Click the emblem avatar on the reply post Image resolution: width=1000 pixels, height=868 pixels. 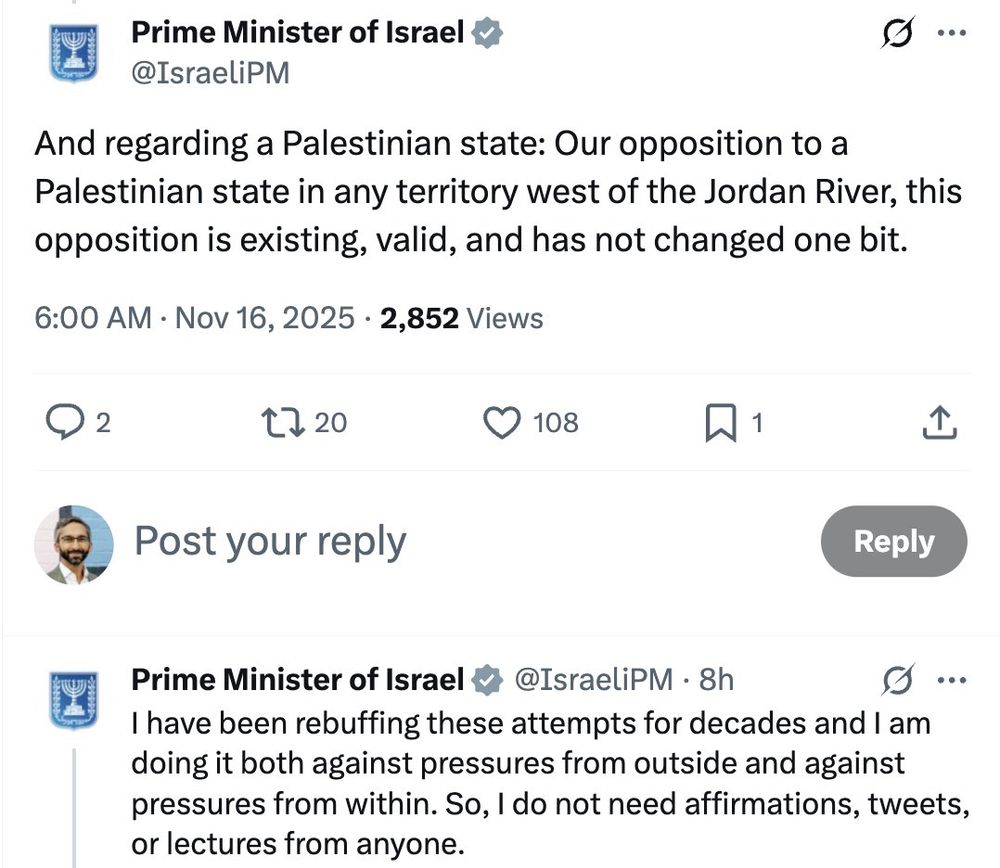coord(72,700)
